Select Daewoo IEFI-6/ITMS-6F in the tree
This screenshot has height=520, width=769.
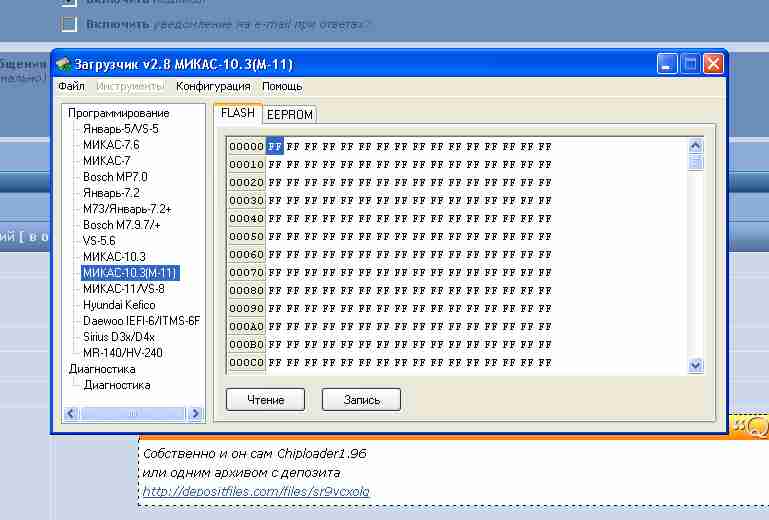(x=141, y=321)
